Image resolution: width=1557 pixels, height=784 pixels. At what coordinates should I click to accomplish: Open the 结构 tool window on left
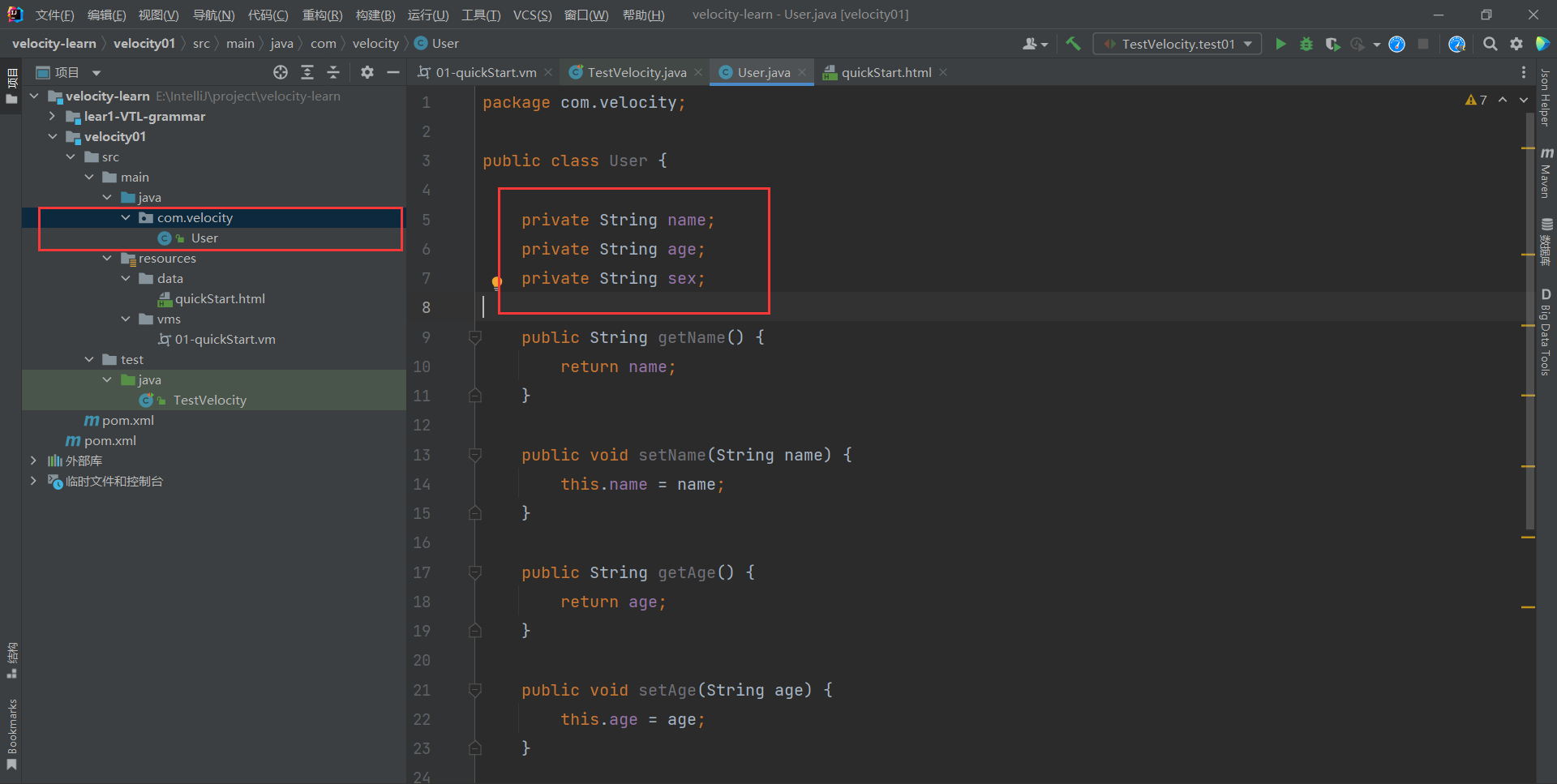click(x=11, y=661)
